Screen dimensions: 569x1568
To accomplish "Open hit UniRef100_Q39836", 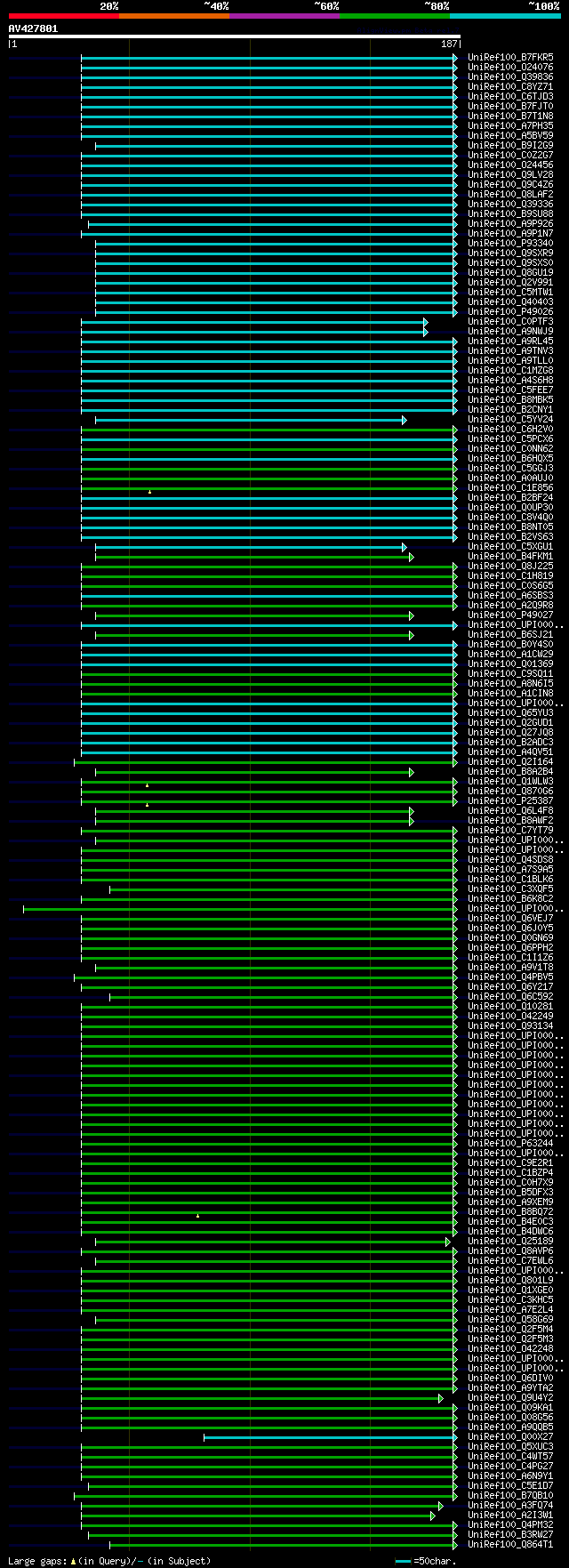I will tap(510, 77).
